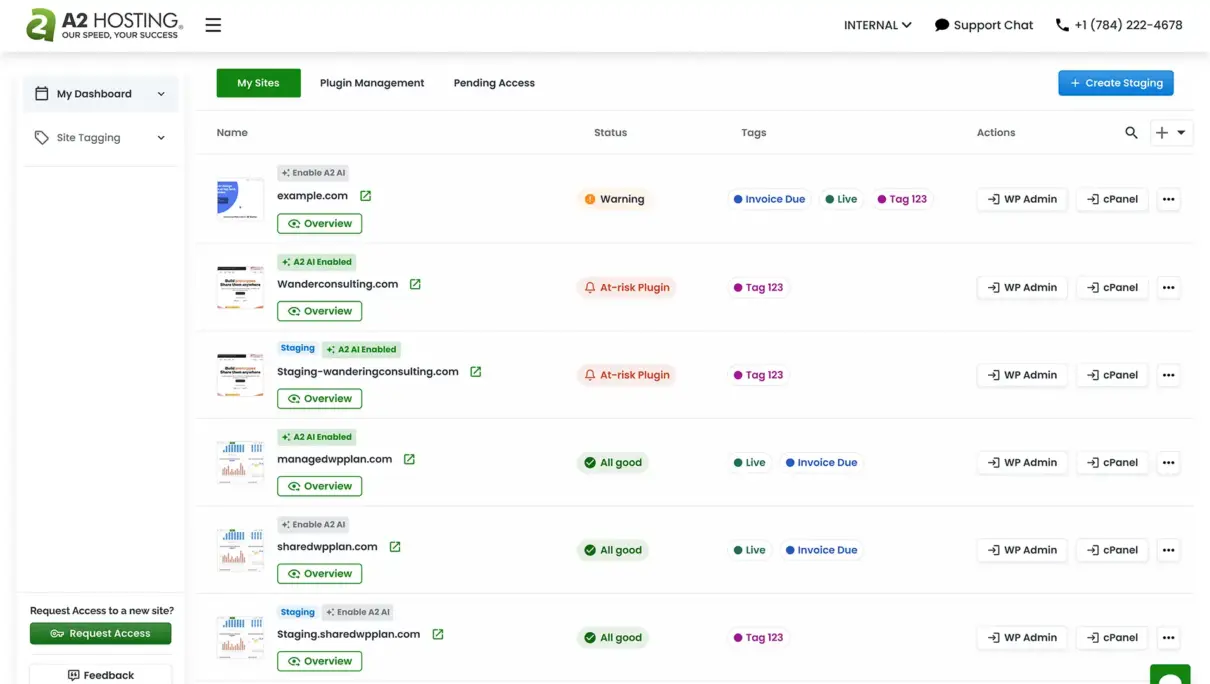Screen dimensions: 1210x684
Task: Expand the My Dashboard sidebar section
Action: pos(100,94)
